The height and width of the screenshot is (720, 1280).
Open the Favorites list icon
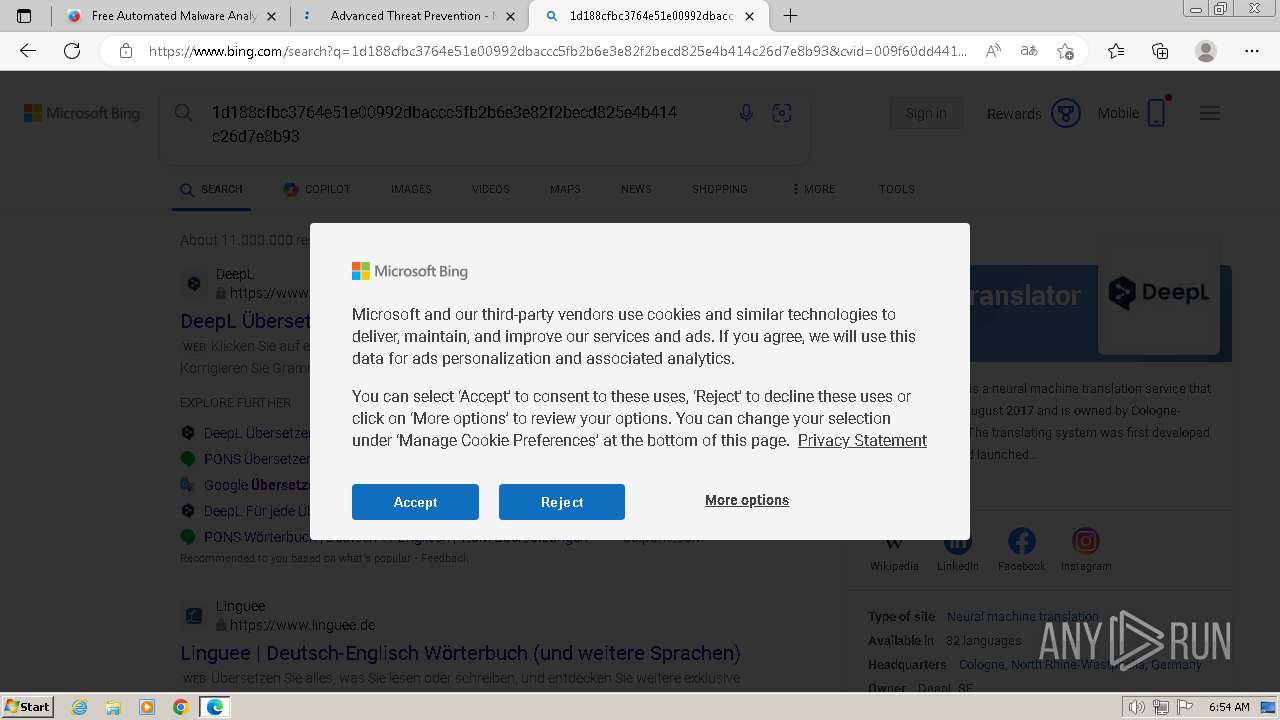pyautogui.click(x=1116, y=51)
